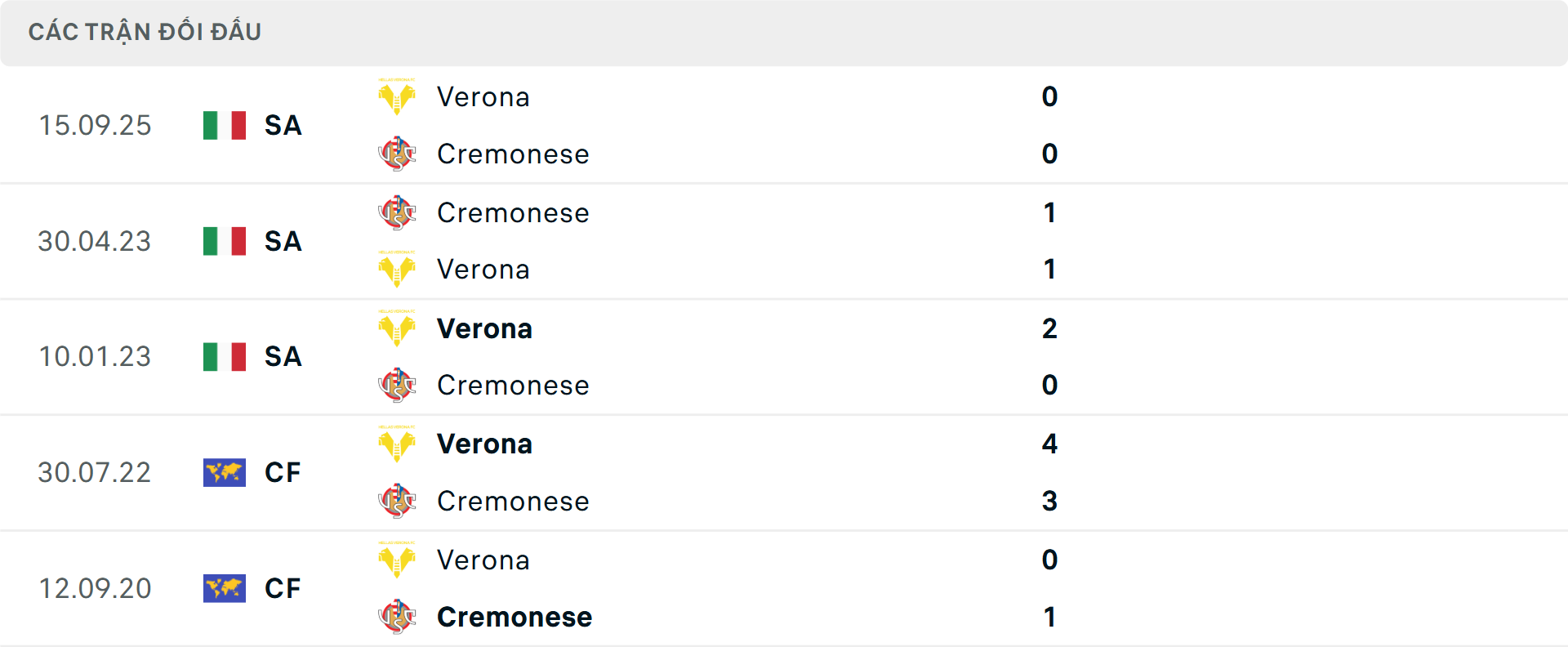
Task: Click the Verona logo in the 30.07.22 row
Action: 397,444
